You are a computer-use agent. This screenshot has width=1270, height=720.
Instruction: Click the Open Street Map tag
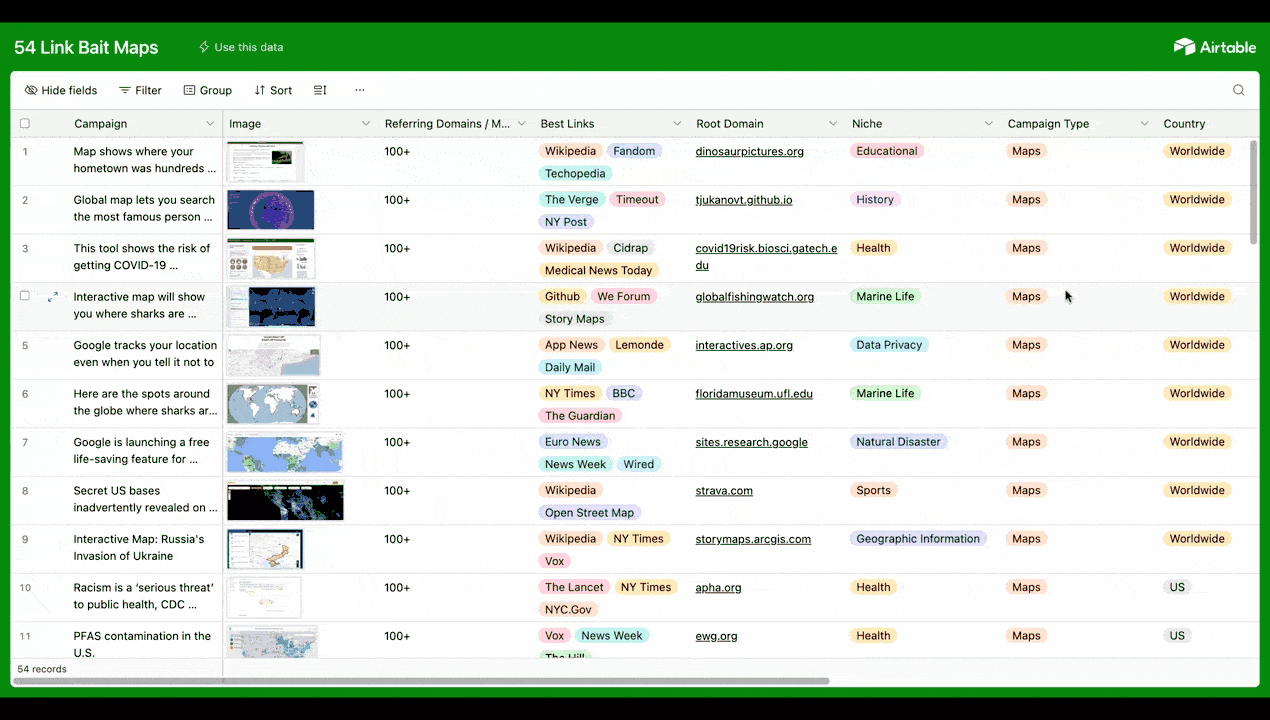[x=589, y=513]
